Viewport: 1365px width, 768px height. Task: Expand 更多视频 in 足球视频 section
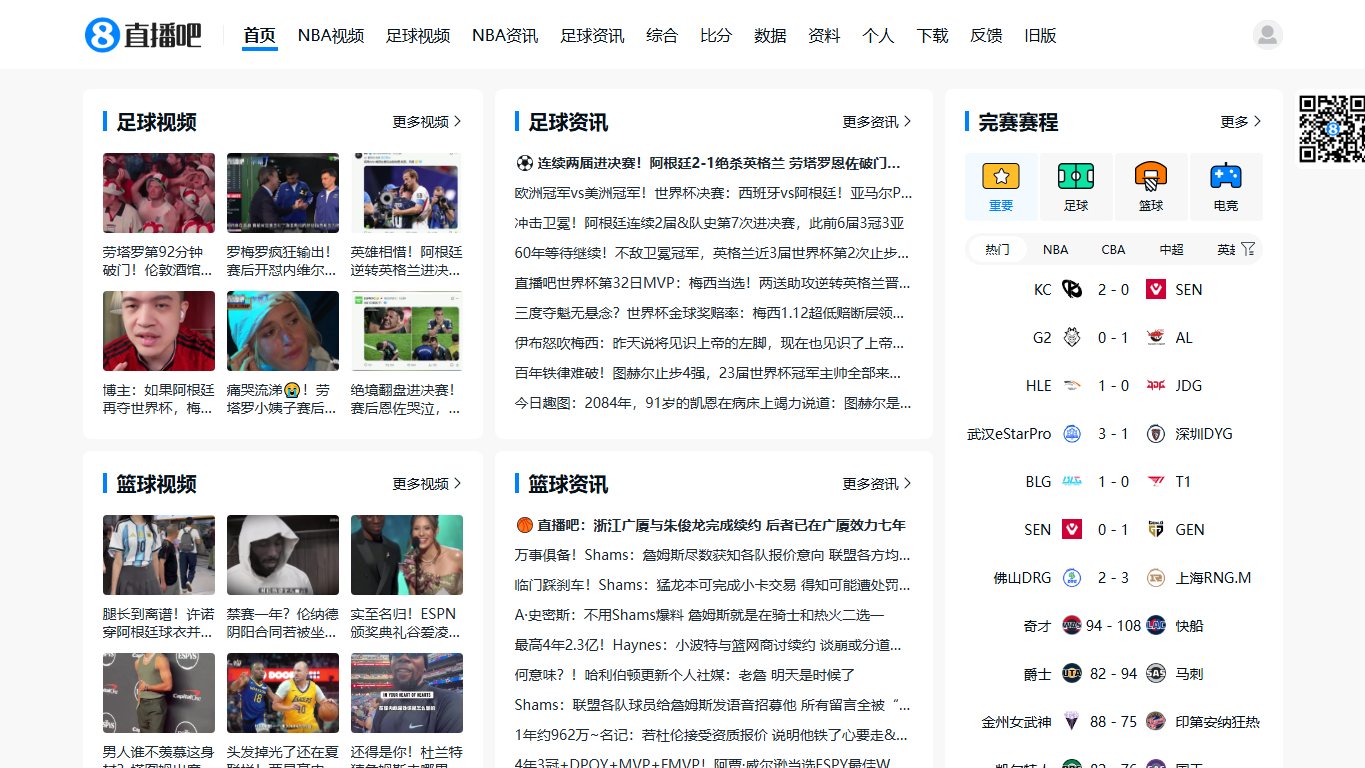click(427, 122)
